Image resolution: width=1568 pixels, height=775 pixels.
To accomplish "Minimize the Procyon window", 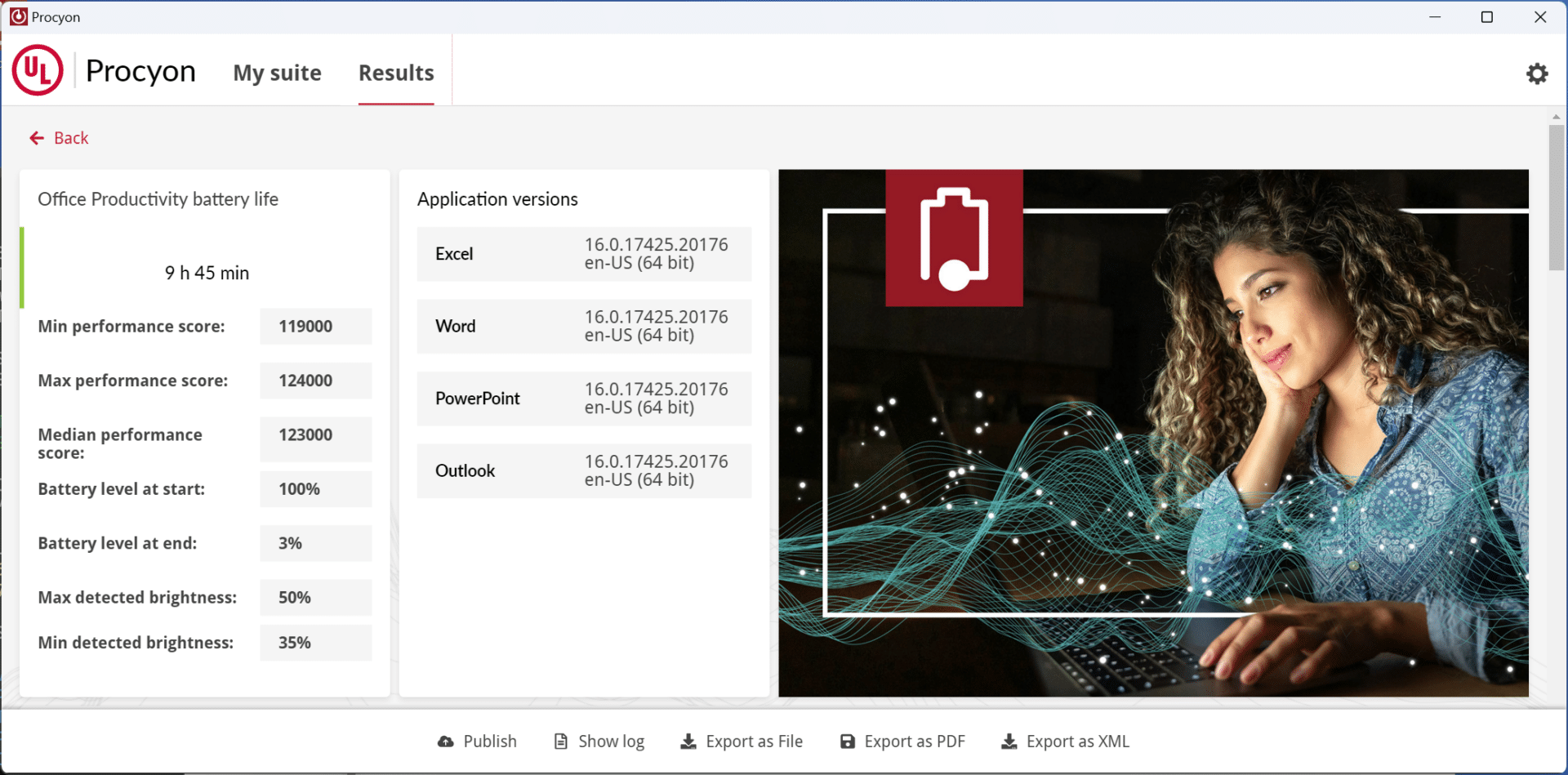I will (x=1435, y=16).
